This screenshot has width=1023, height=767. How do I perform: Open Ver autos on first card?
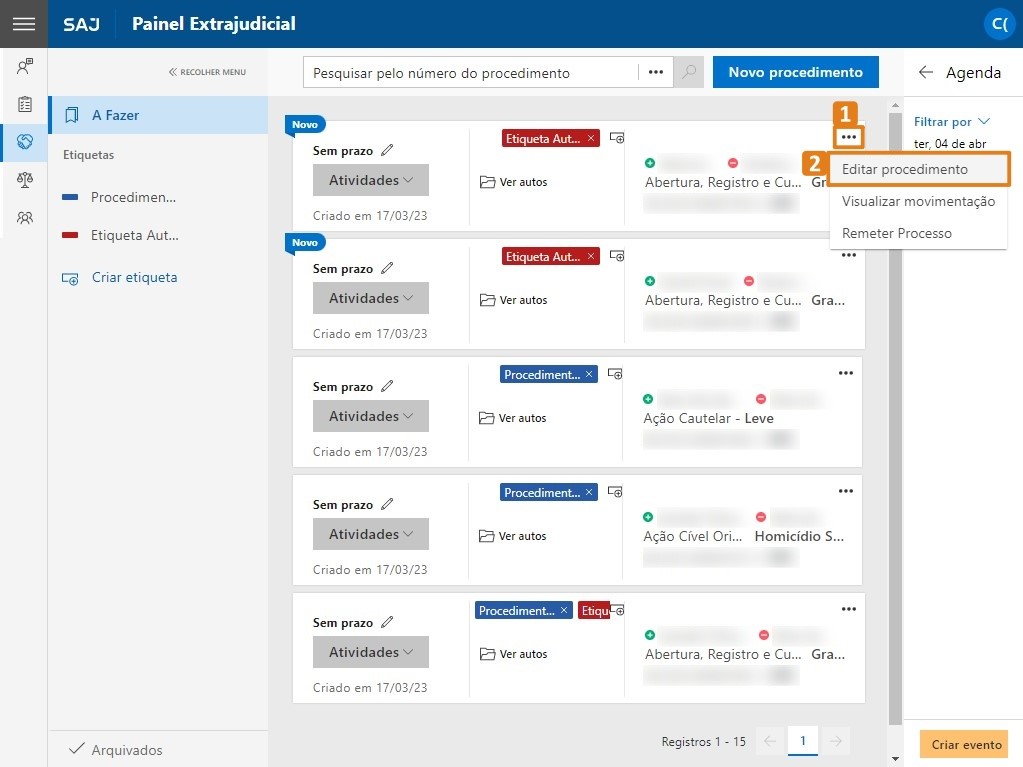513,182
